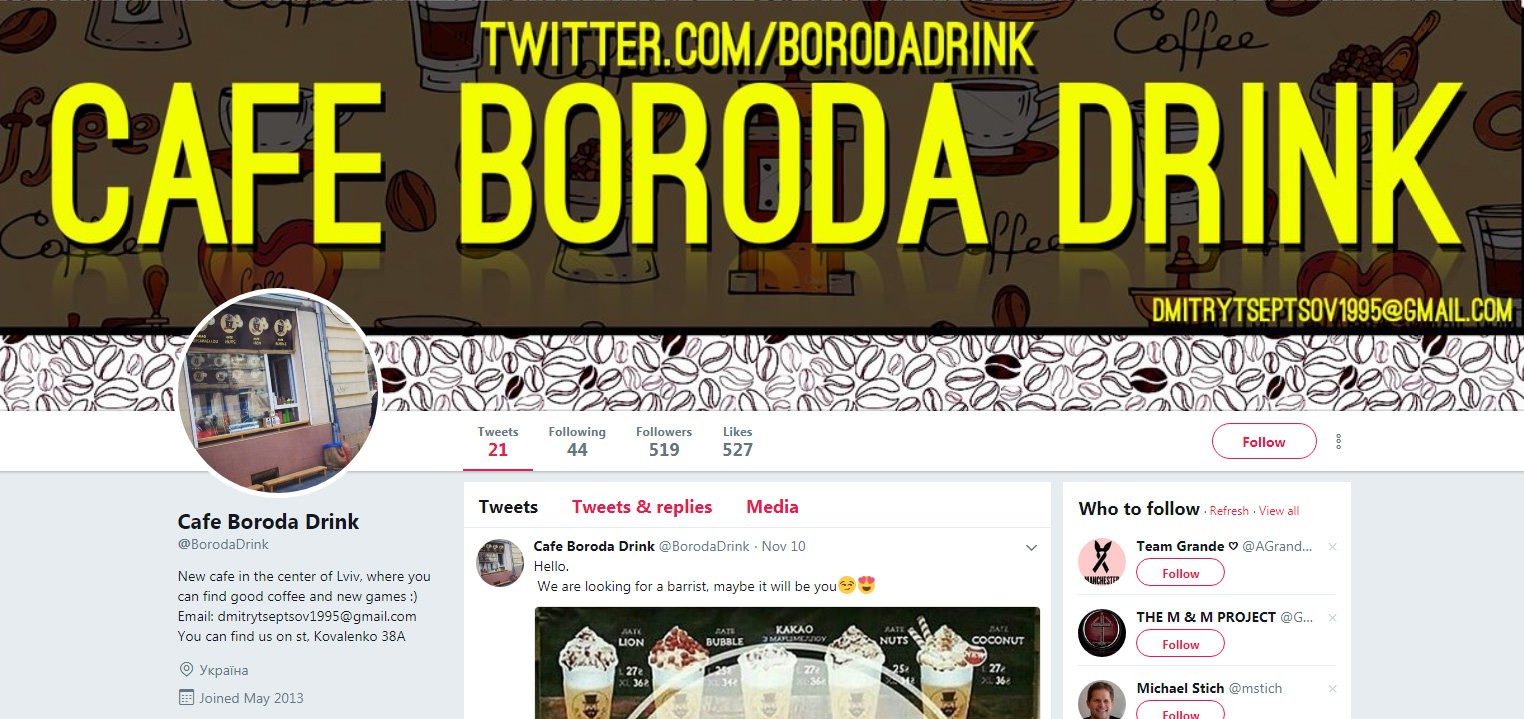
Task: Dismiss the Team Grande follow suggestion
Action: (1332, 547)
